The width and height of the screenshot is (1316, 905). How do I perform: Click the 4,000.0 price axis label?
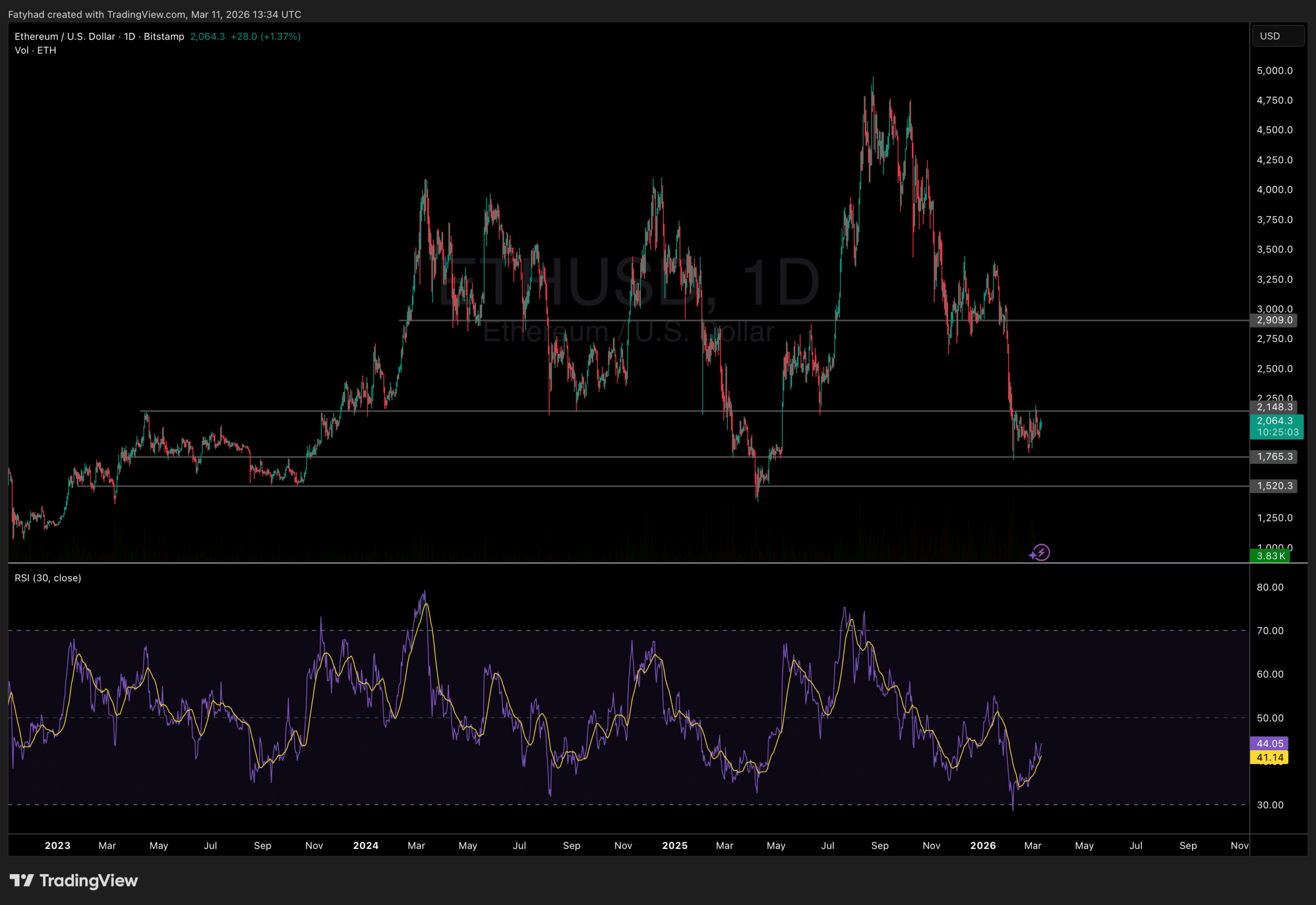click(1275, 190)
